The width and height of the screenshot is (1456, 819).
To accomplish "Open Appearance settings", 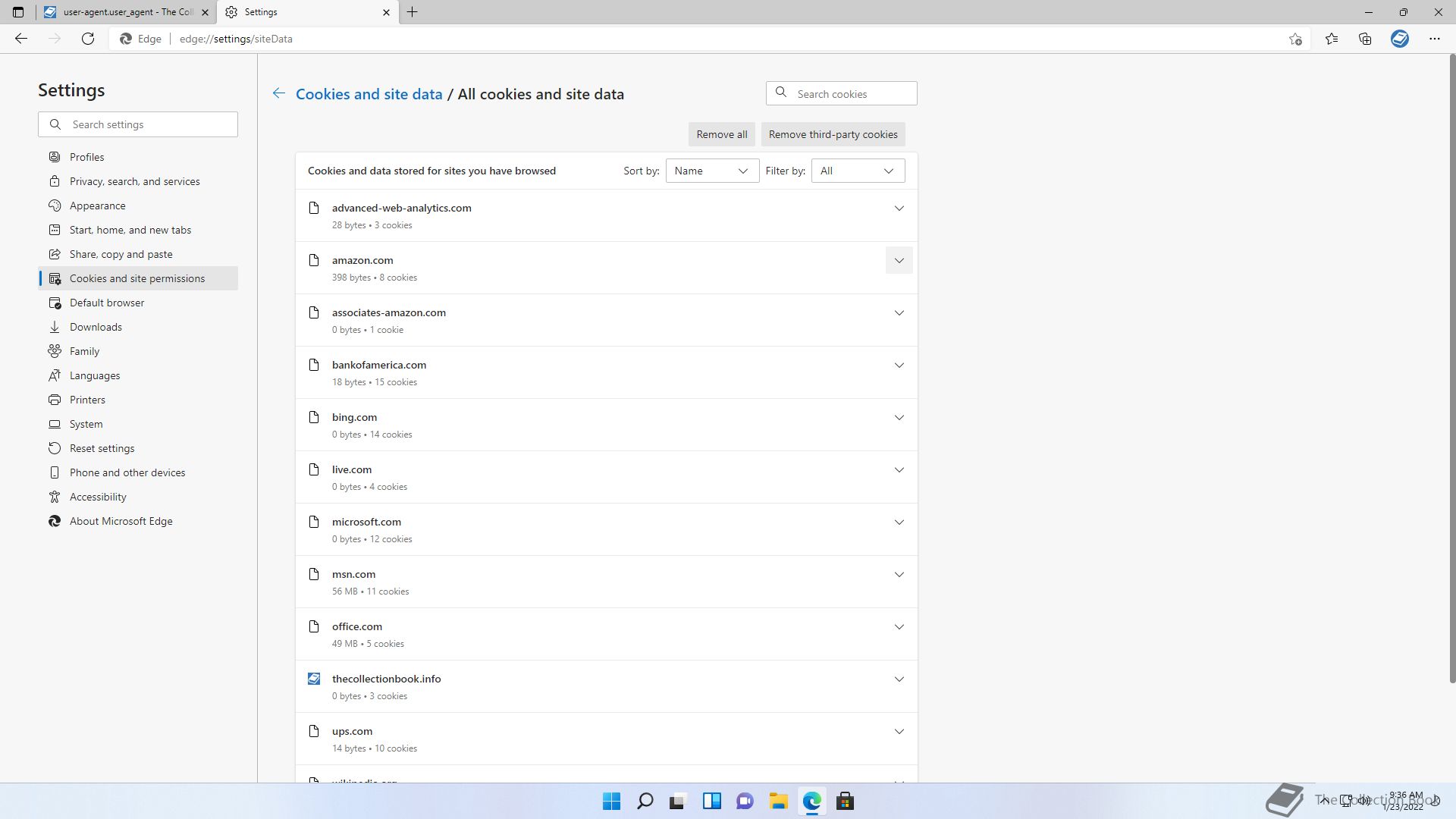I will pyautogui.click(x=138, y=206).
